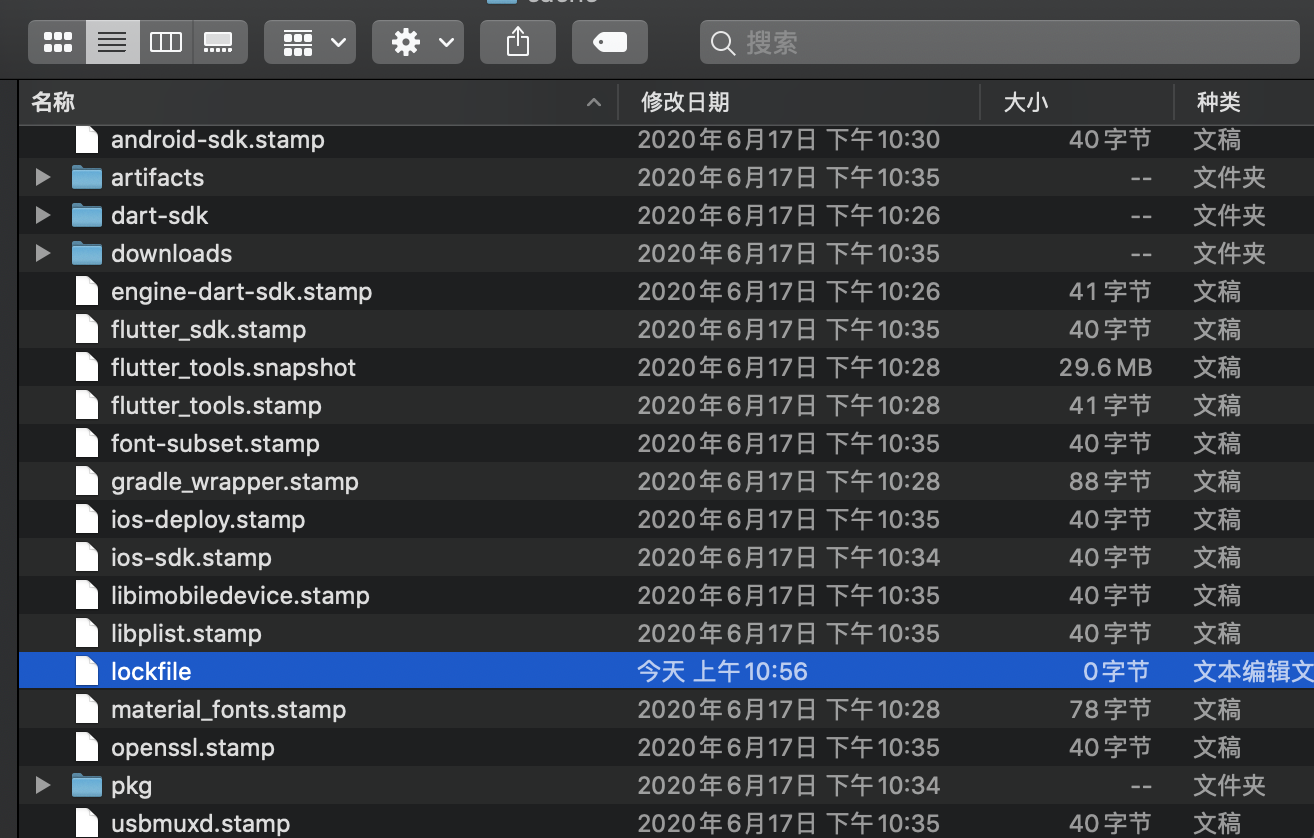
Task: Select the downloads folder icon
Action: [87, 253]
